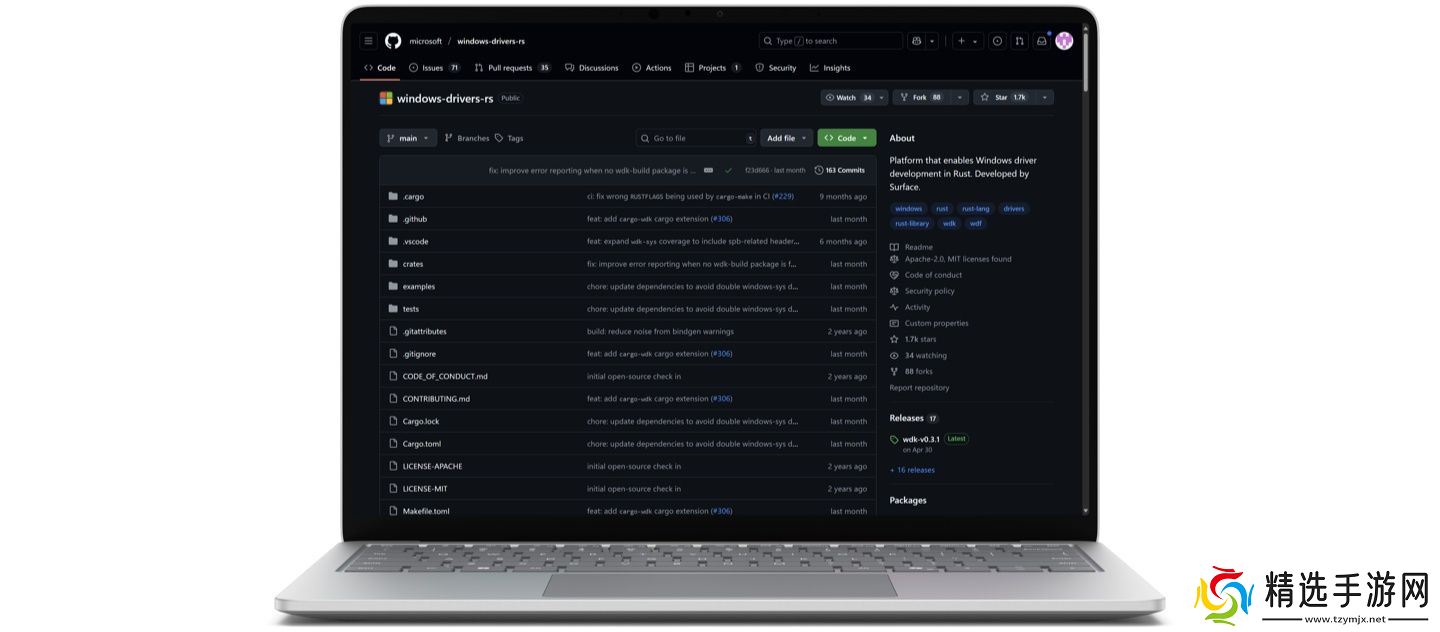Open the pull requests shortcut icon in header
Screen dimensions: 1440x632
pos(1019,41)
